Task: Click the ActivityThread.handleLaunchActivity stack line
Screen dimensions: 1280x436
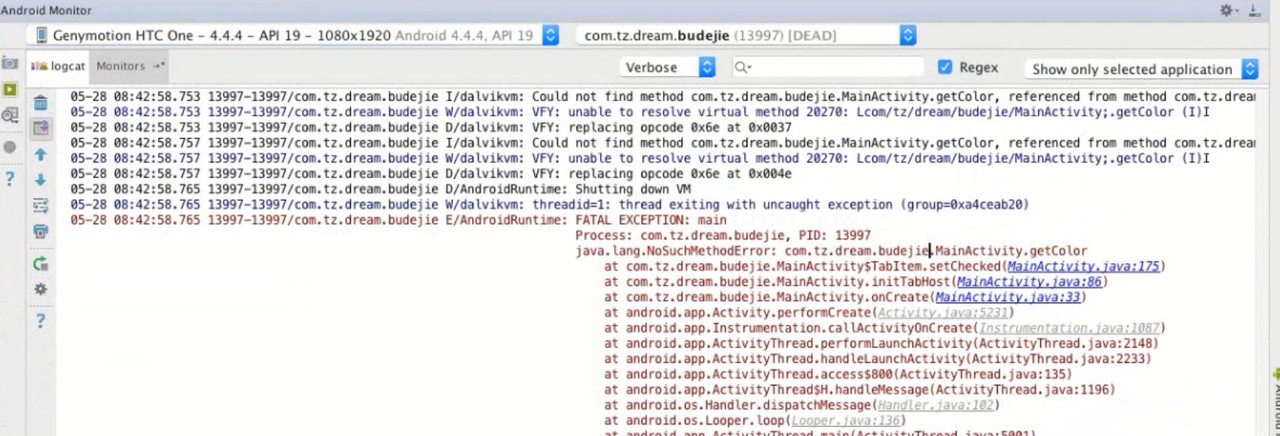Action: (x=877, y=359)
